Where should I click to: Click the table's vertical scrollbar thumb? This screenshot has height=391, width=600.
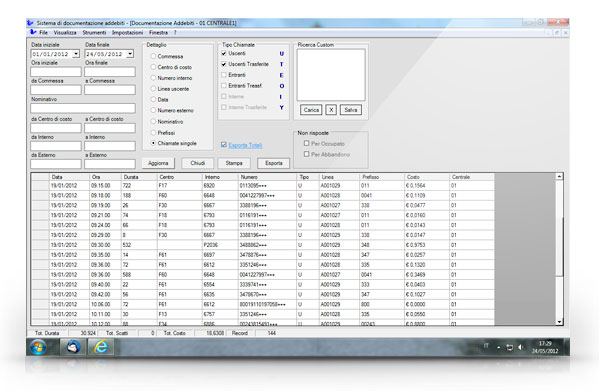coord(559,247)
